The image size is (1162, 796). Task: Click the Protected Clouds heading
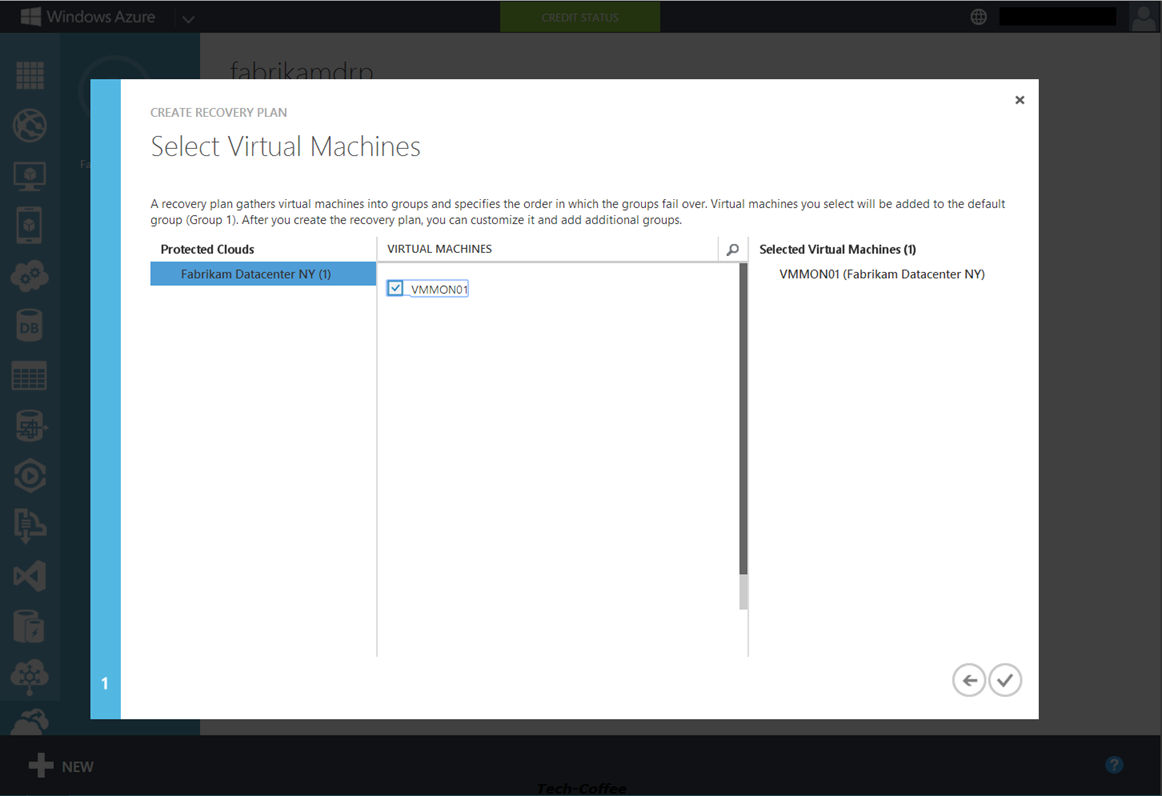tap(208, 250)
